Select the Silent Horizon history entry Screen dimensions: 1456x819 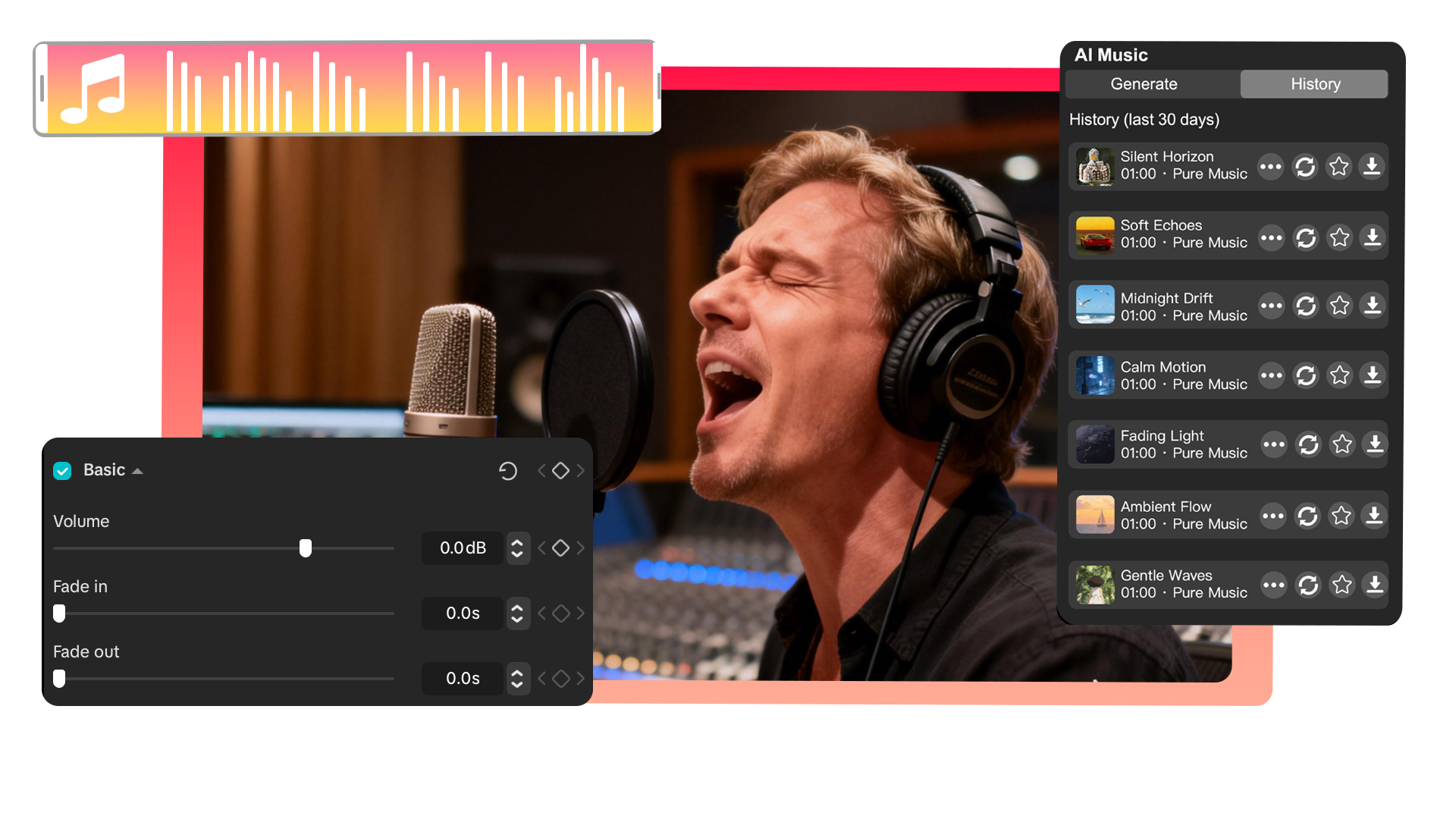tap(1183, 166)
